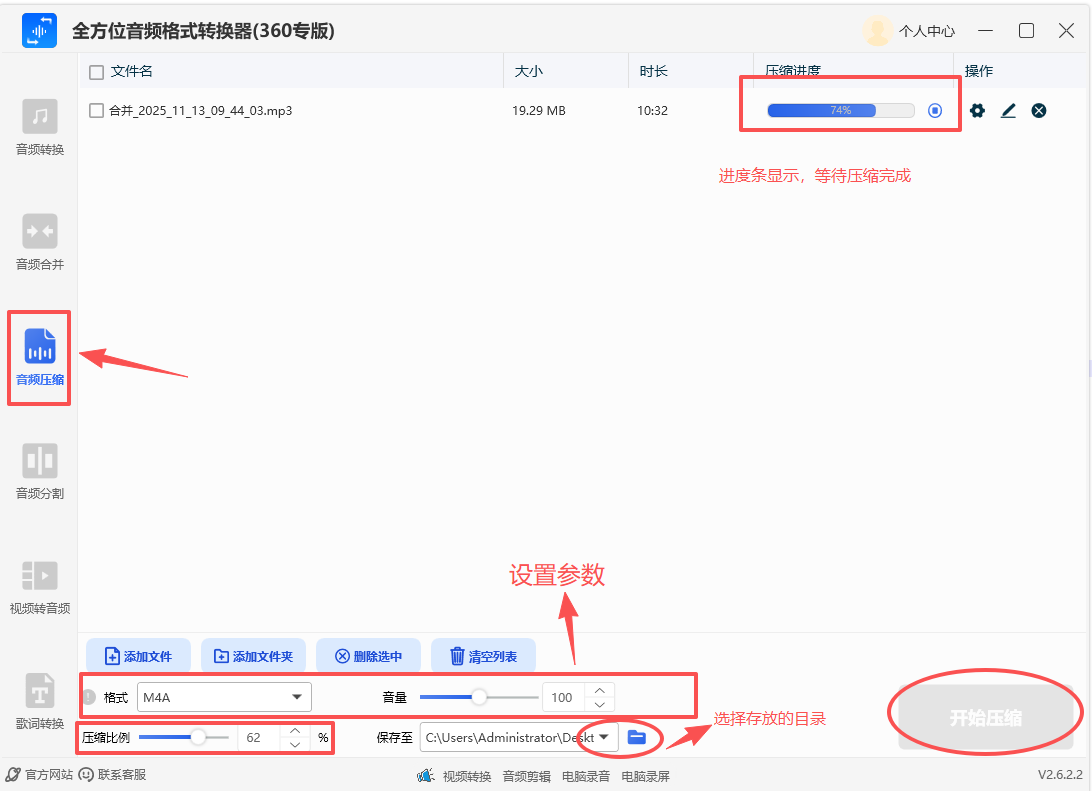Tick the checkbox for 合并_2025_11_13 mp3 file
This screenshot has height=791, width=1092.
coord(96,111)
